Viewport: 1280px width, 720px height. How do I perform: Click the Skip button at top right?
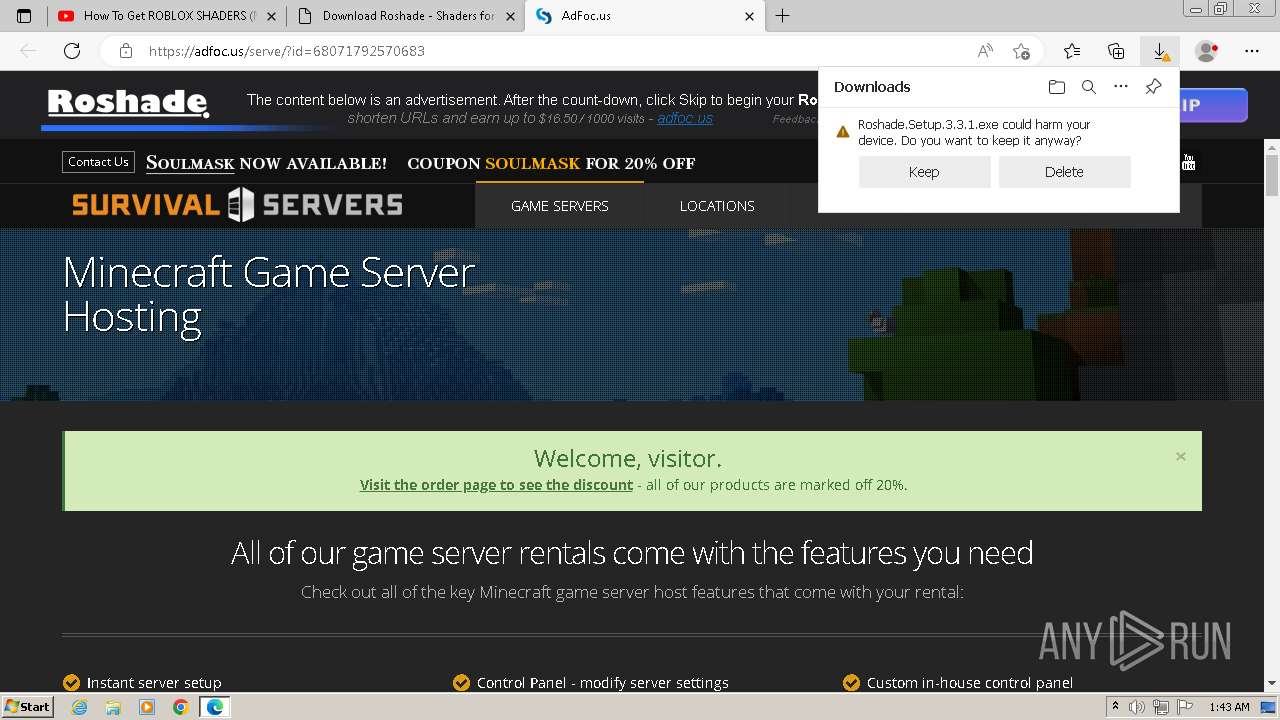click(x=1213, y=105)
